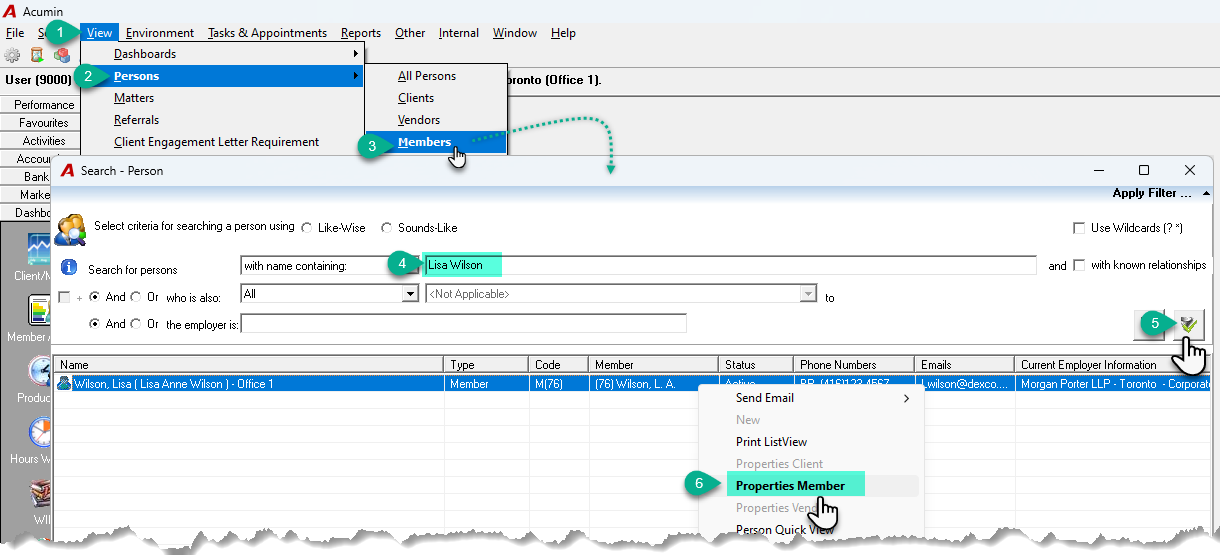The image size is (1220, 555).
Task: Open the Persons submenu item
Action: pos(223,76)
